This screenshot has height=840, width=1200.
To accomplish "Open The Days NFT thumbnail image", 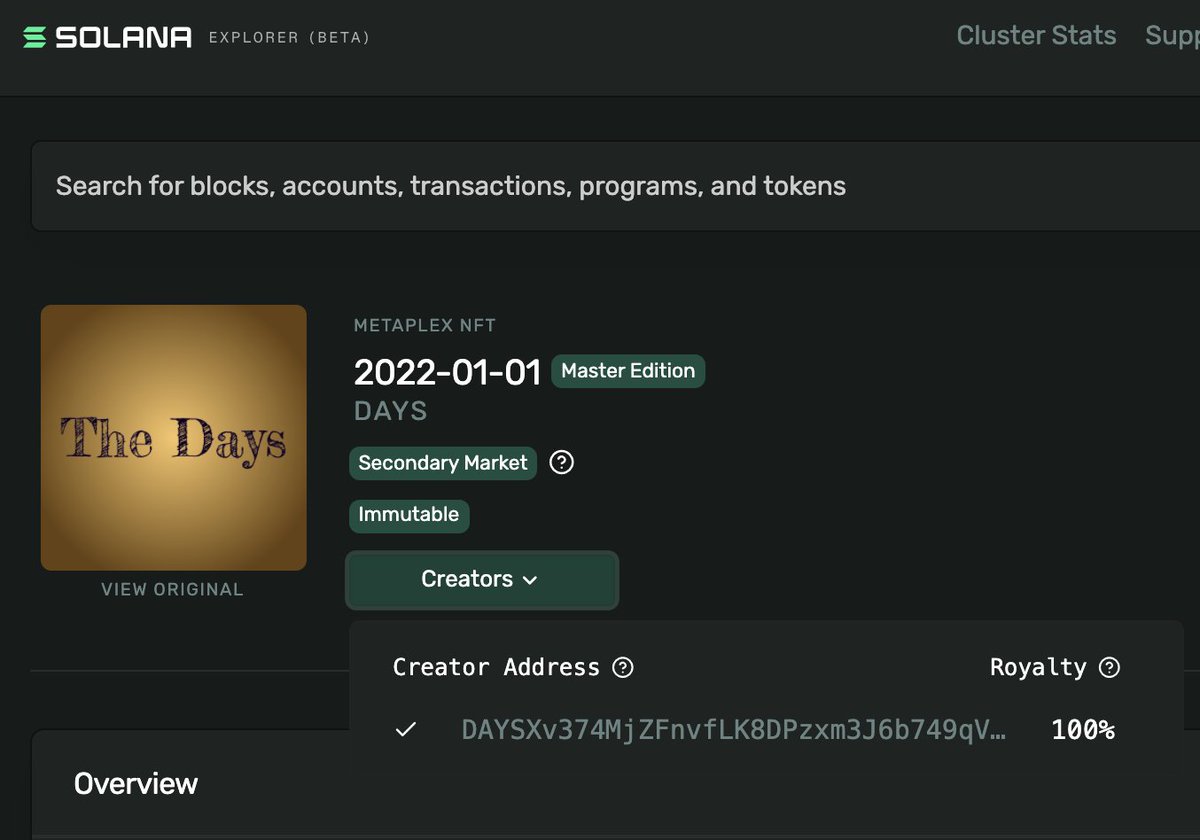I will coord(174,438).
